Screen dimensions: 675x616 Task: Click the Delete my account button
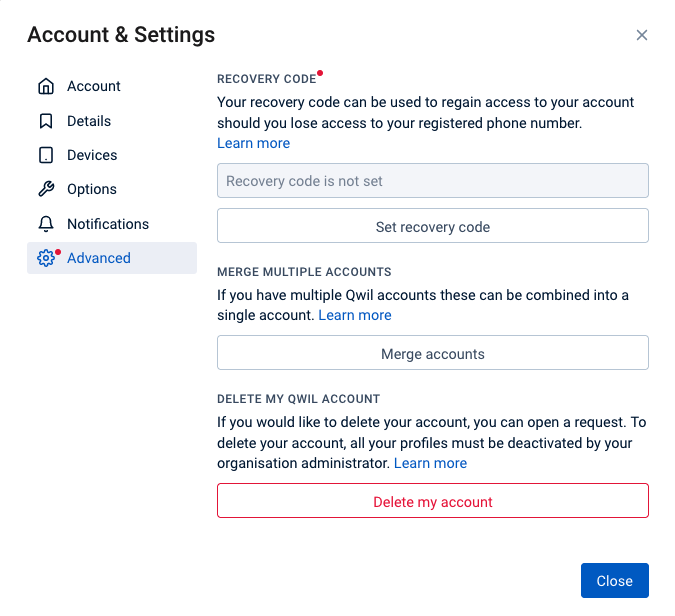point(433,501)
